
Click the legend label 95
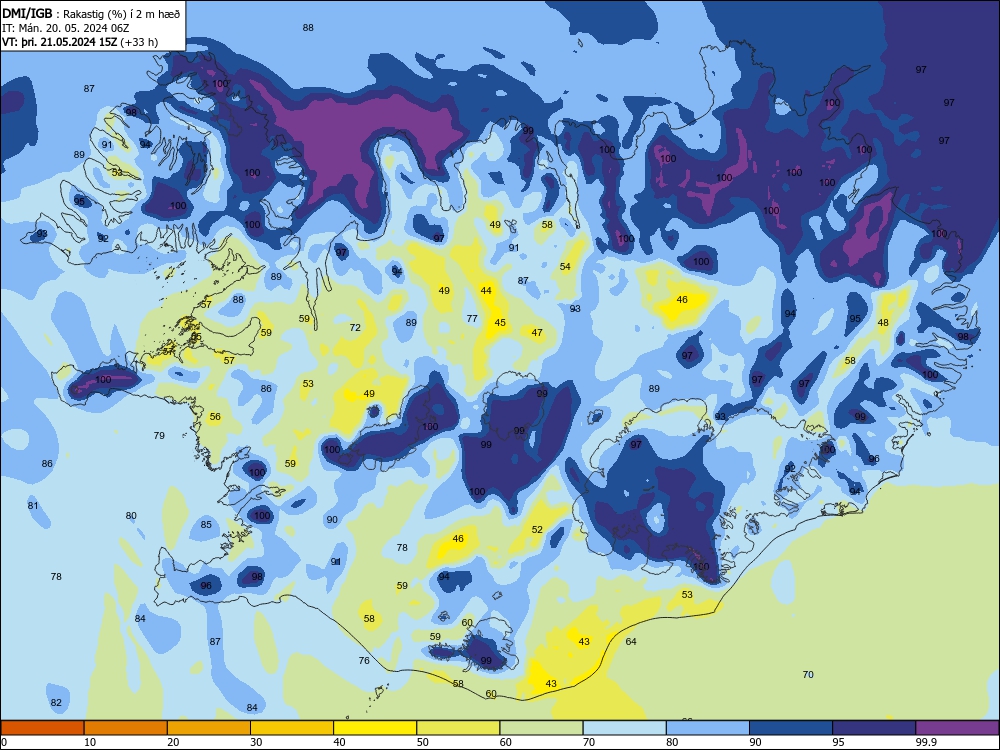pyautogui.click(x=839, y=742)
